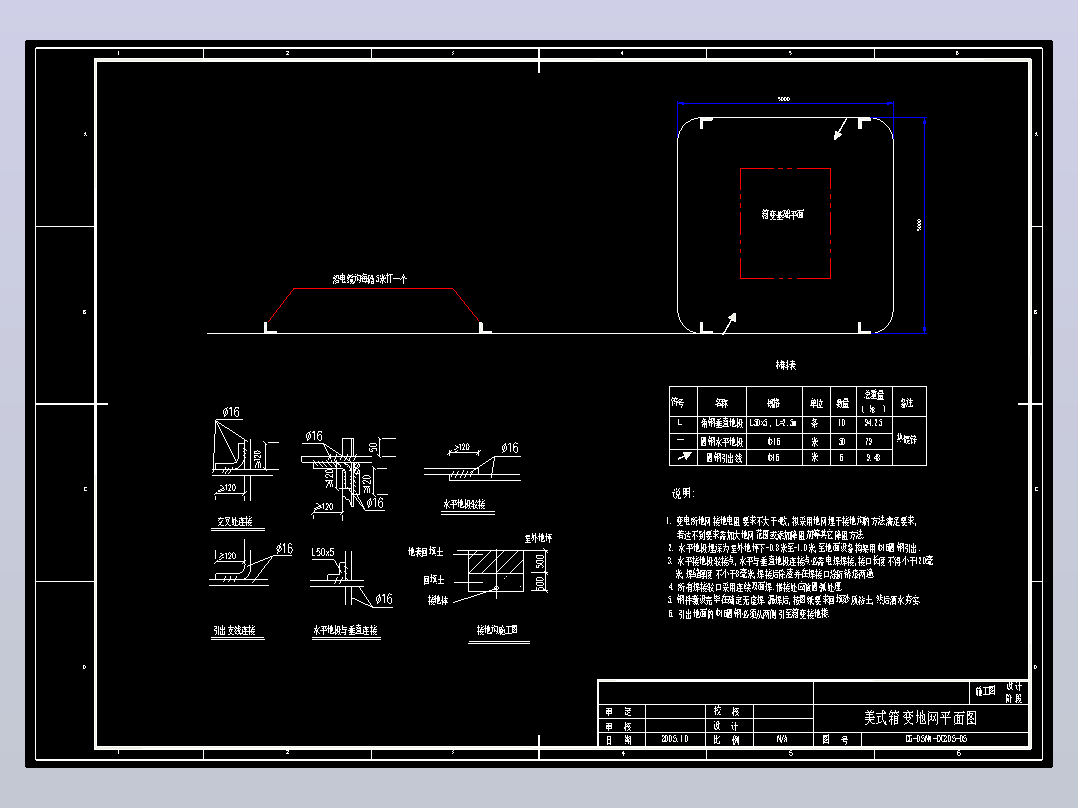Click the '设计阶段' label in title block
This screenshot has height=808, width=1078.
coord(1014,692)
